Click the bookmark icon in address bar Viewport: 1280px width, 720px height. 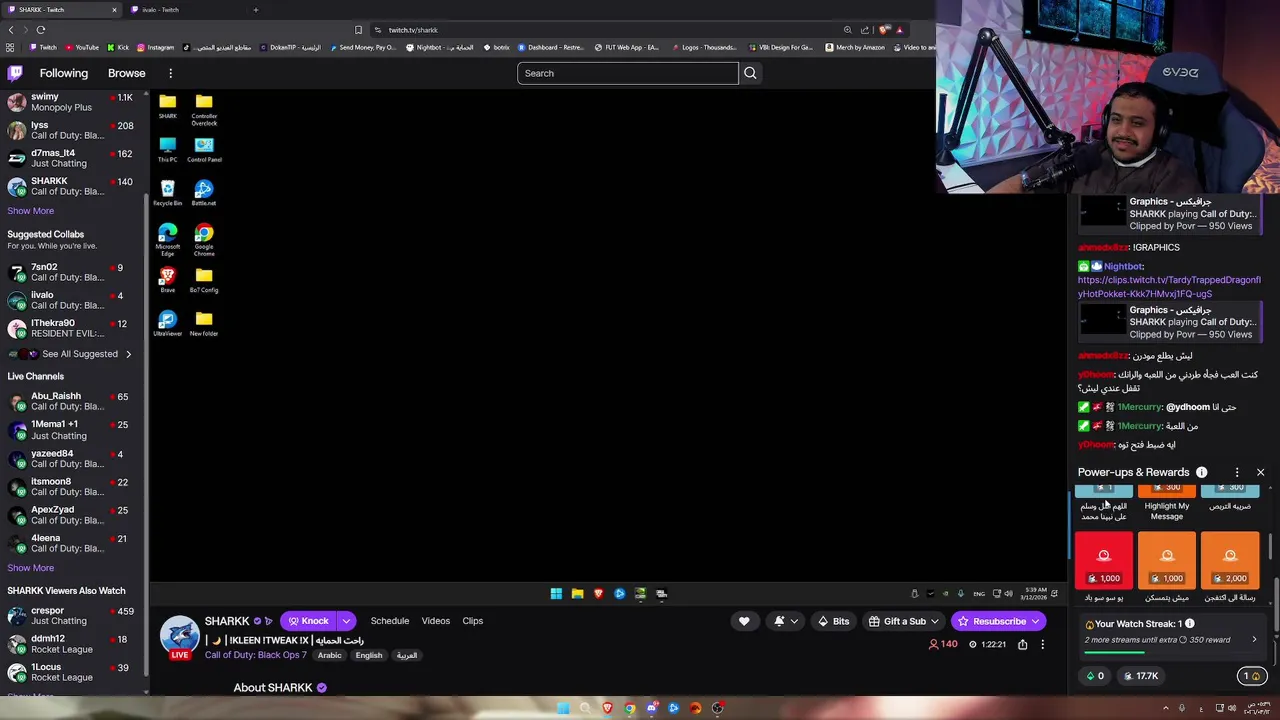tap(358, 30)
